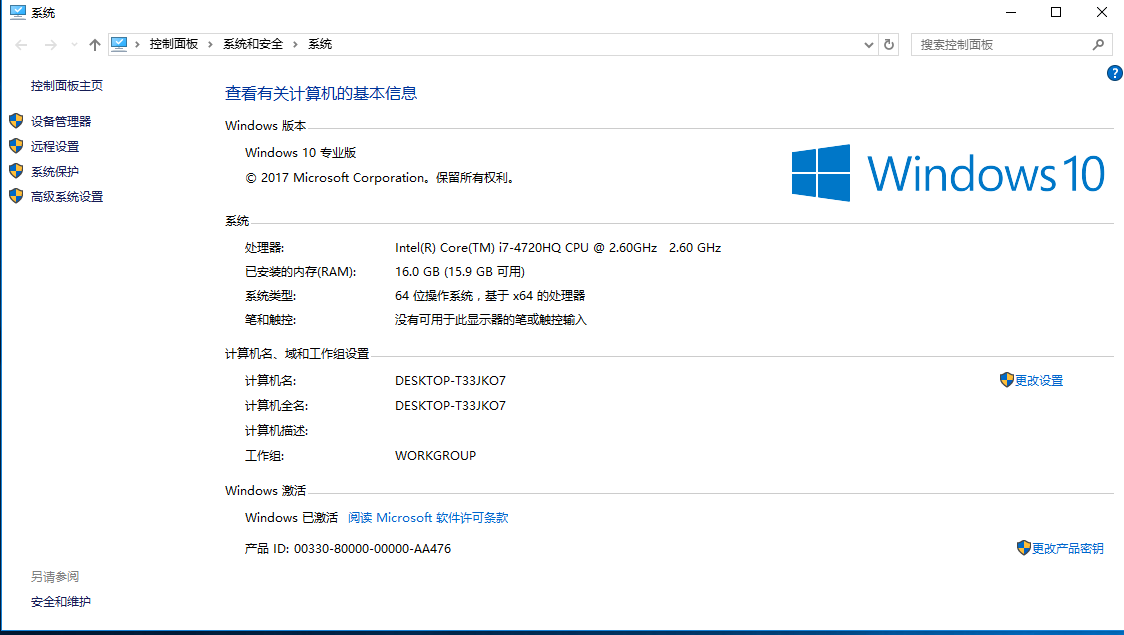
Task: Click the workgroup value WORKGROUP
Action: pyautogui.click(x=435, y=456)
